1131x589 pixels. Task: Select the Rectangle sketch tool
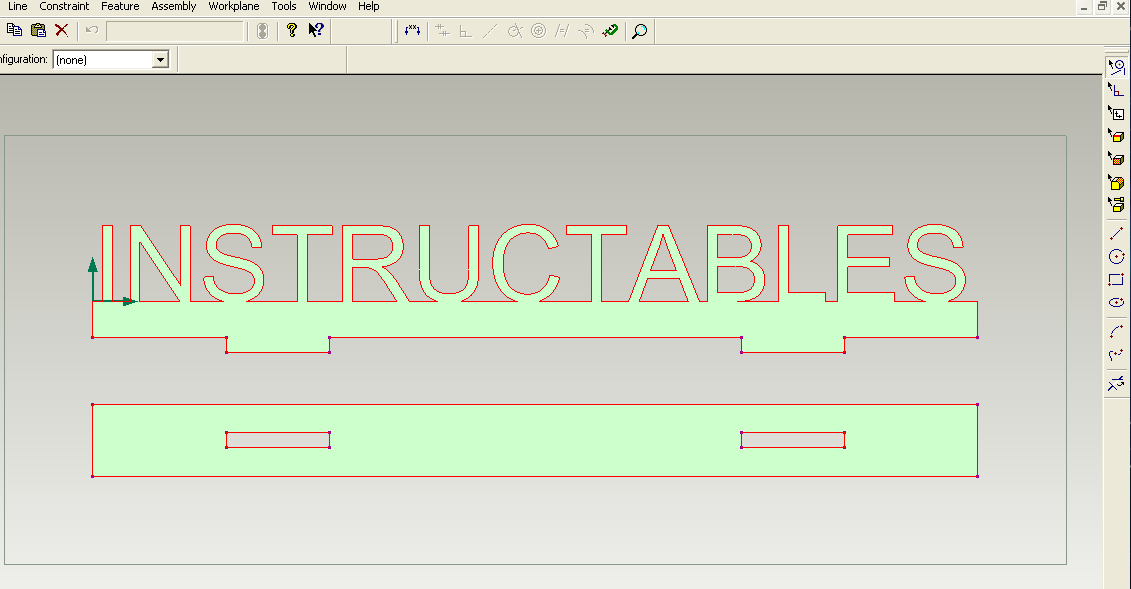point(1117,280)
